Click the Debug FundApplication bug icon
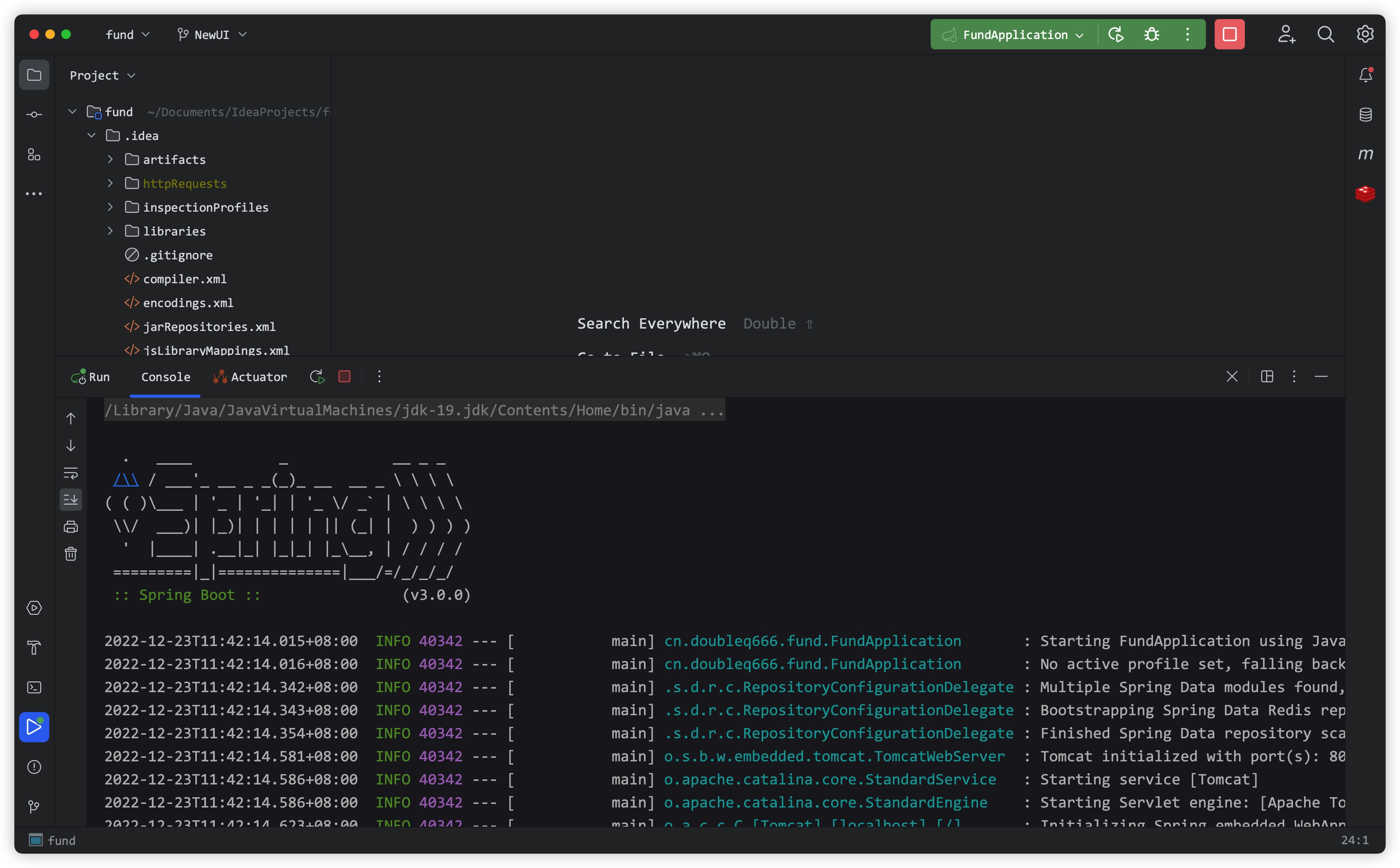The width and height of the screenshot is (1400, 868). click(x=1151, y=35)
